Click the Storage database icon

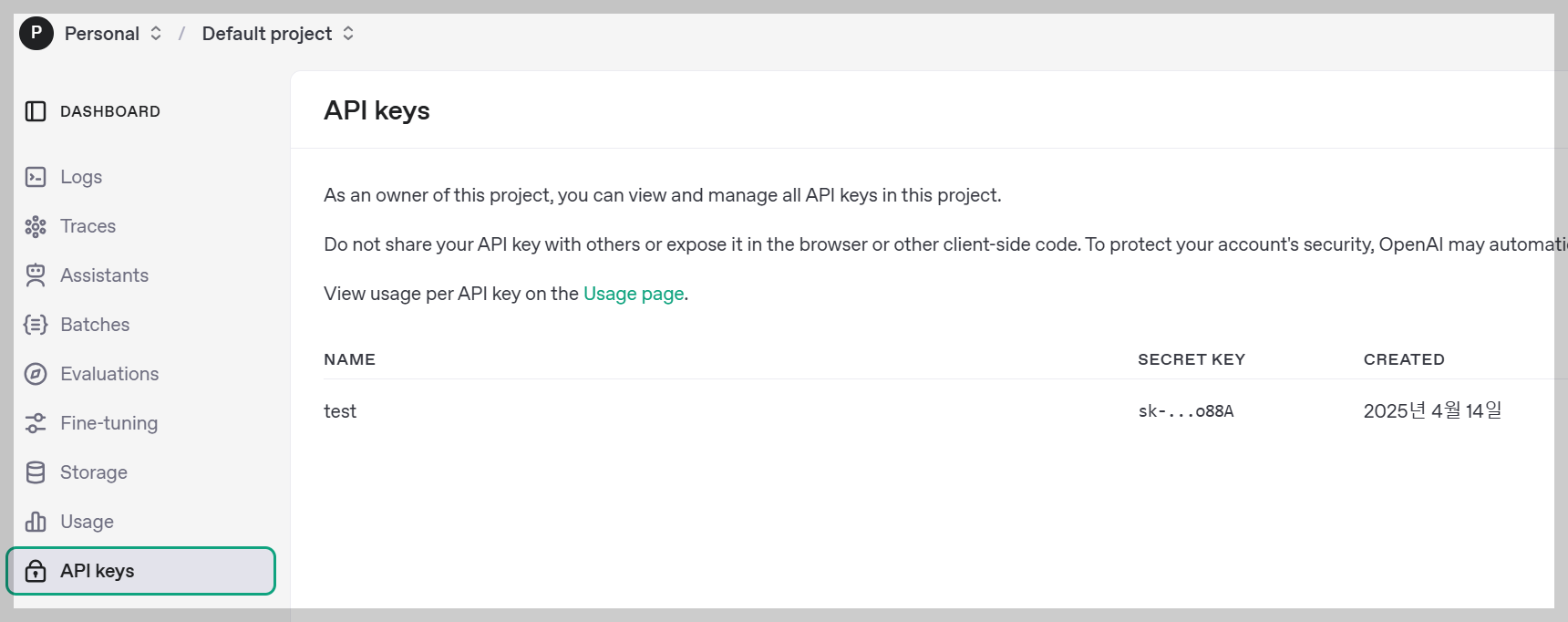pyautogui.click(x=36, y=472)
